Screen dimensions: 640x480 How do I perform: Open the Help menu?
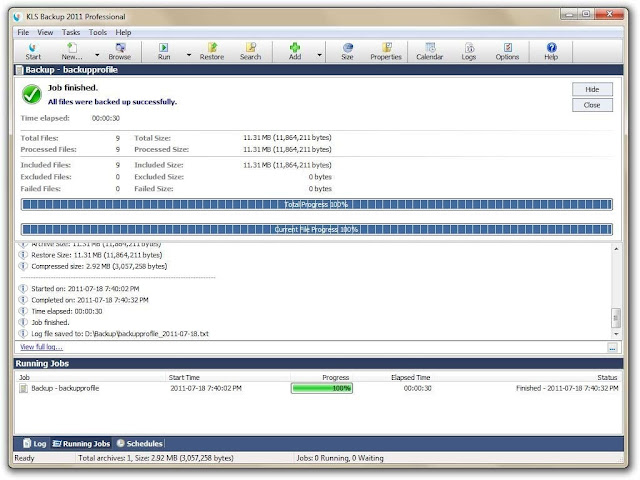(123, 32)
